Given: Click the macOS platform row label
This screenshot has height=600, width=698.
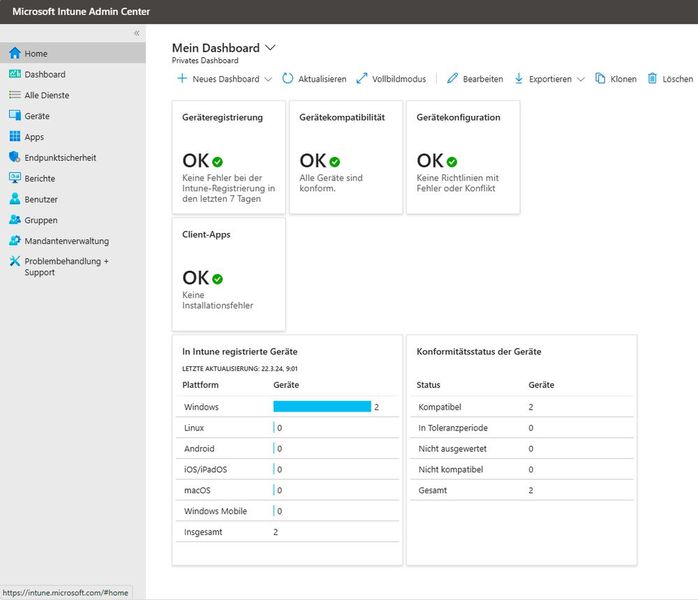Looking at the screenshot, I should point(197,490).
